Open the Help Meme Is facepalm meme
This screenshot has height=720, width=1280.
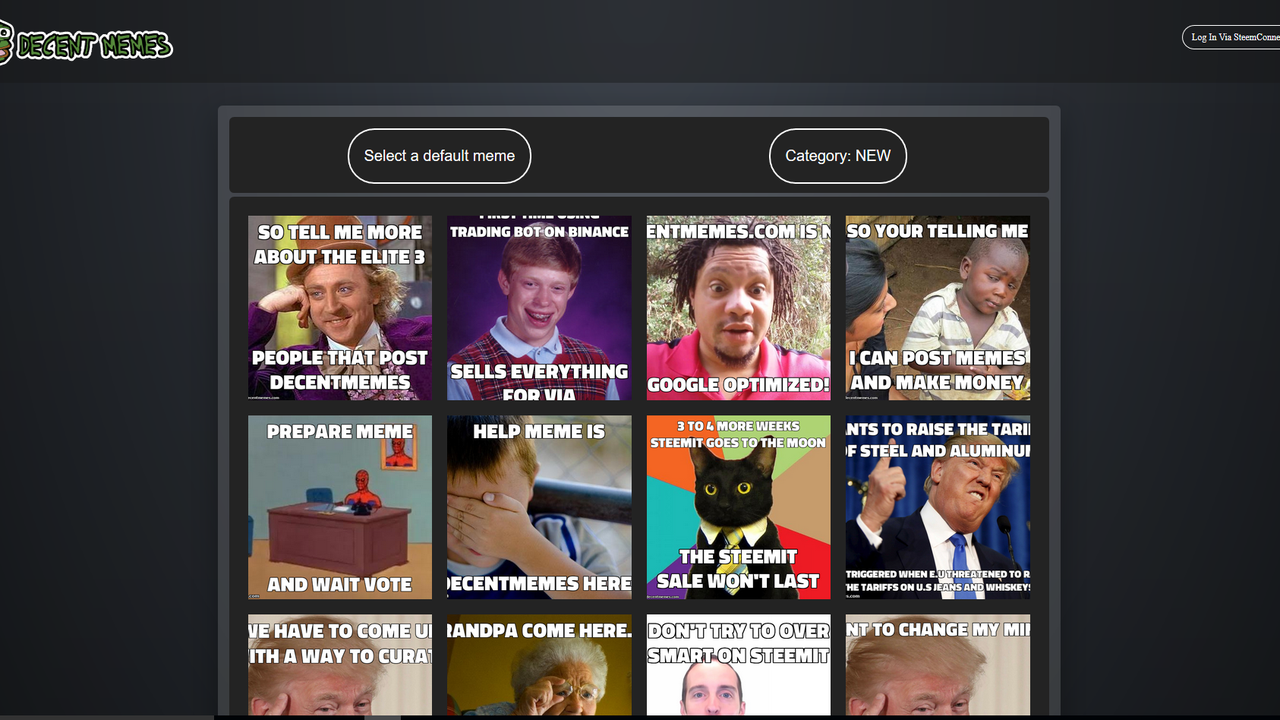coord(539,507)
